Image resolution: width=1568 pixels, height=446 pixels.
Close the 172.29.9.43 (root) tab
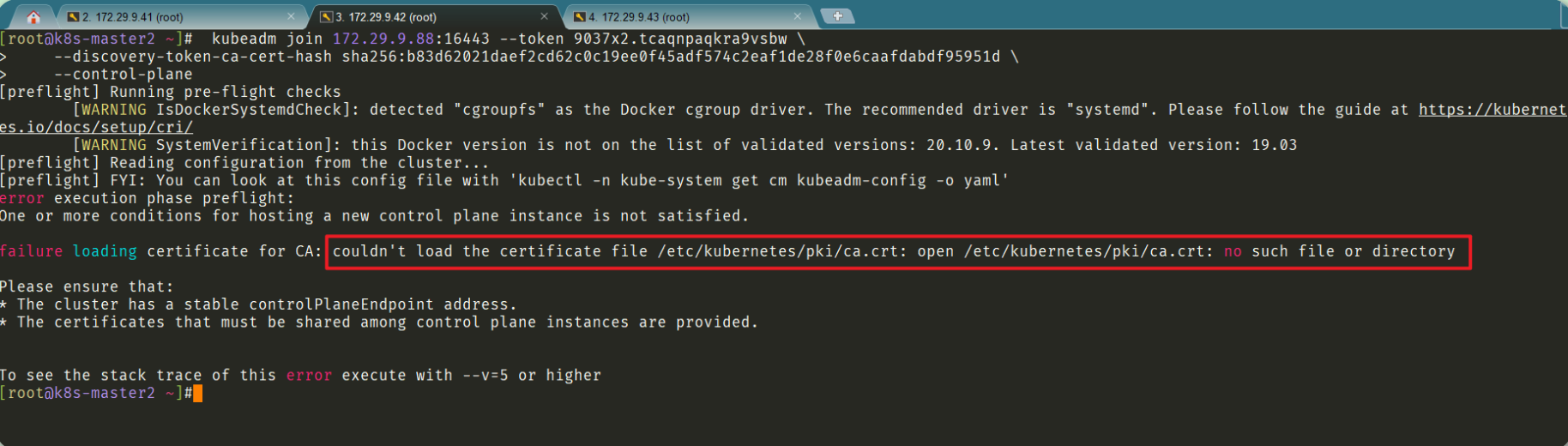tap(798, 16)
